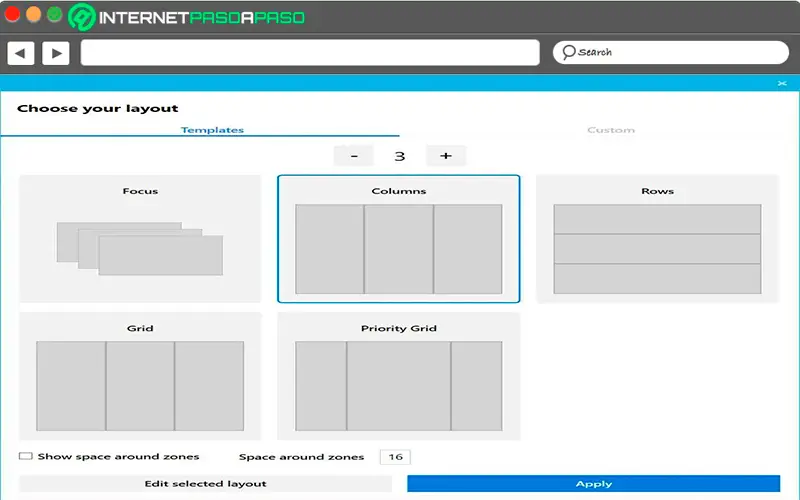Click the Space around zones value field
Screen dimensions: 800x500
395,457
